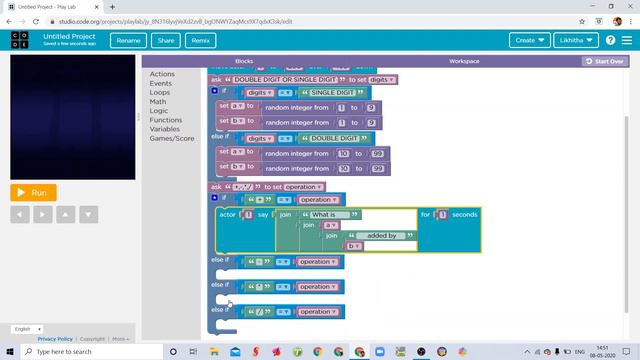Image resolution: width=640 pixels, height=360 pixels.
Task: Click the Share button
Action: [166, 40]
